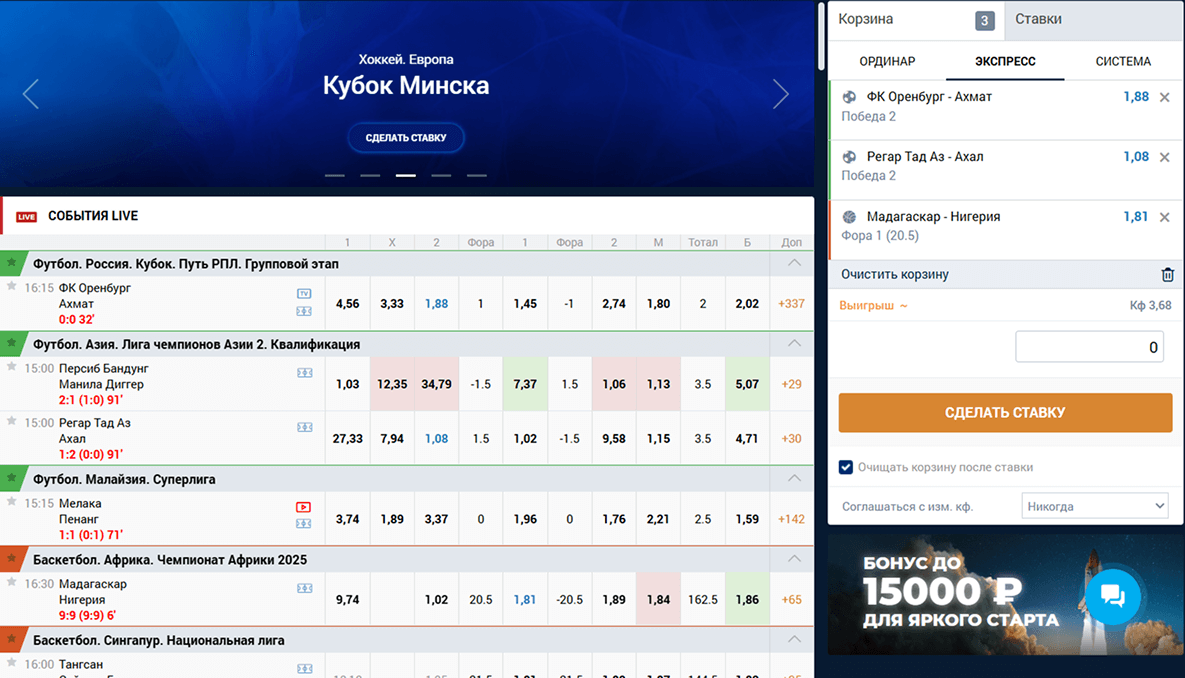Go to previous banner with left arrow
Image resolution: width=1185 pixels, height=678 pixels.
[x=31, y=95]
